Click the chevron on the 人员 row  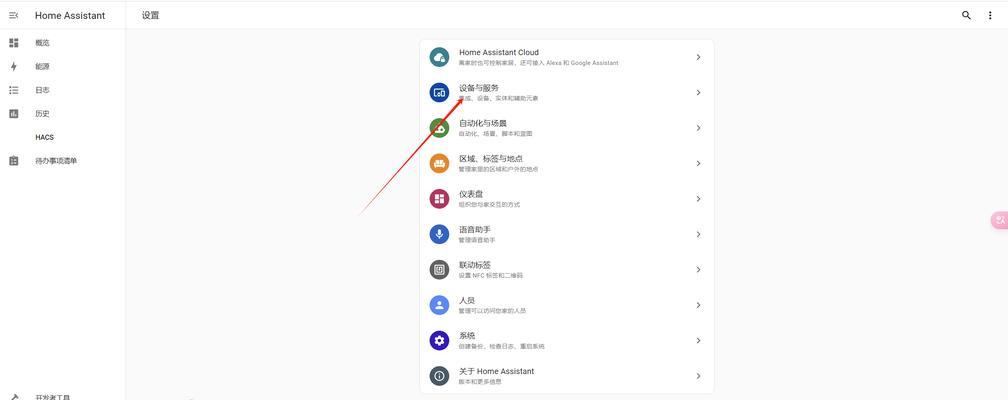pos(698,305)
